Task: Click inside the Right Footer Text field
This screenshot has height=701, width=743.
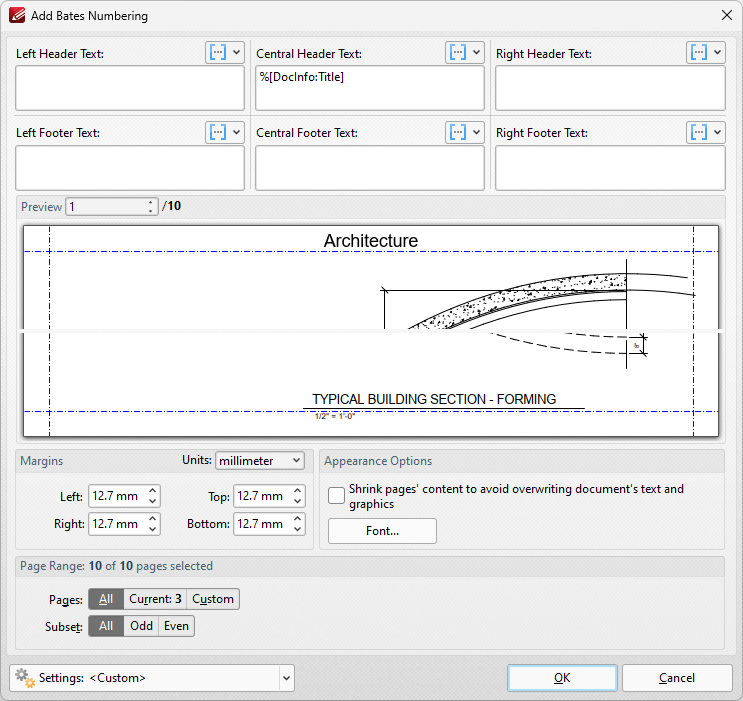Action: point(610,168)
